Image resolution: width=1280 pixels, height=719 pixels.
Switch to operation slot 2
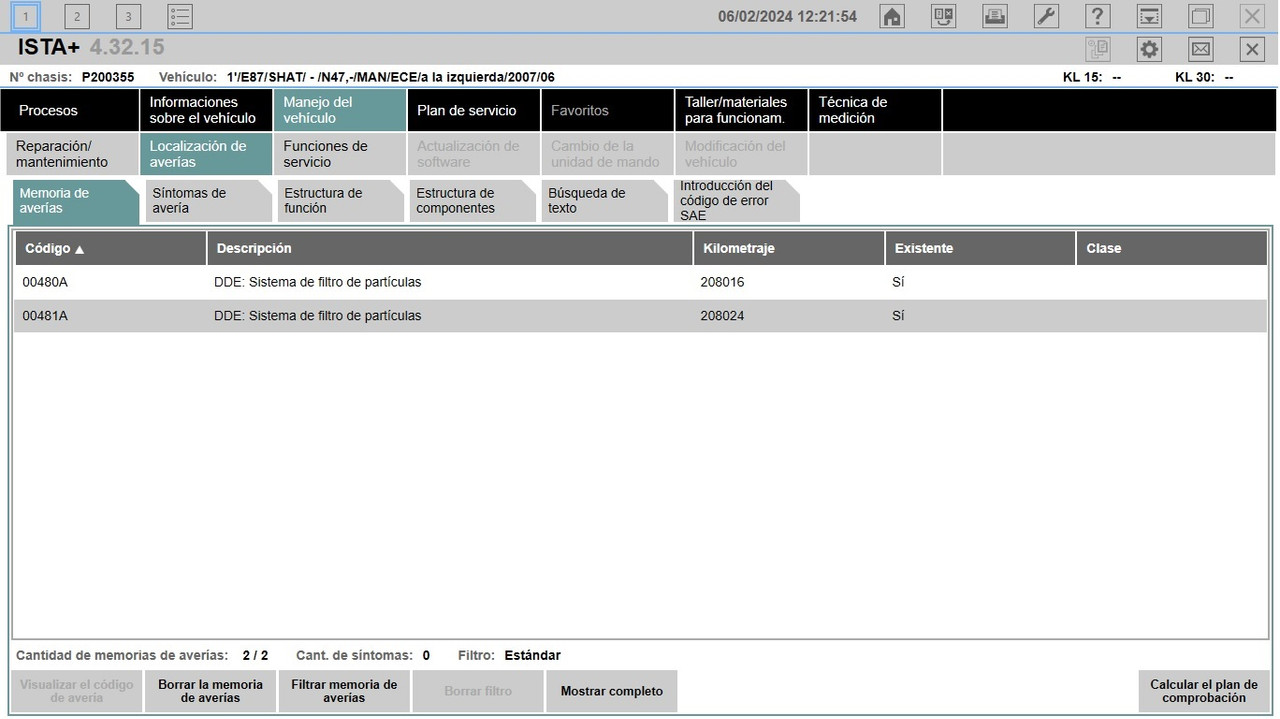(x=77, y=16)
